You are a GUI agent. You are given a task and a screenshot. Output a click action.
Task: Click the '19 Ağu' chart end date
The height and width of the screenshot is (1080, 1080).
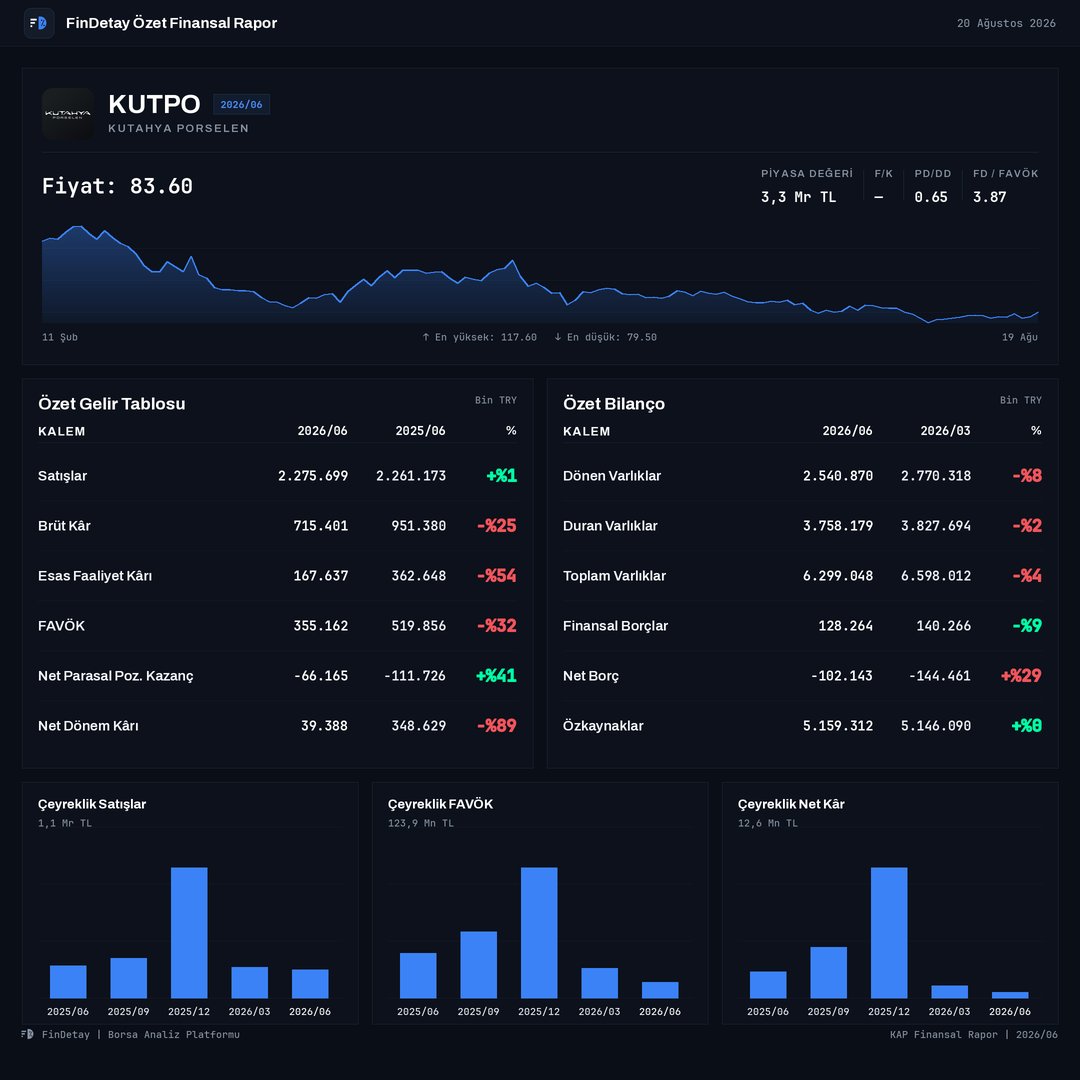click(x=1019, y=337)
